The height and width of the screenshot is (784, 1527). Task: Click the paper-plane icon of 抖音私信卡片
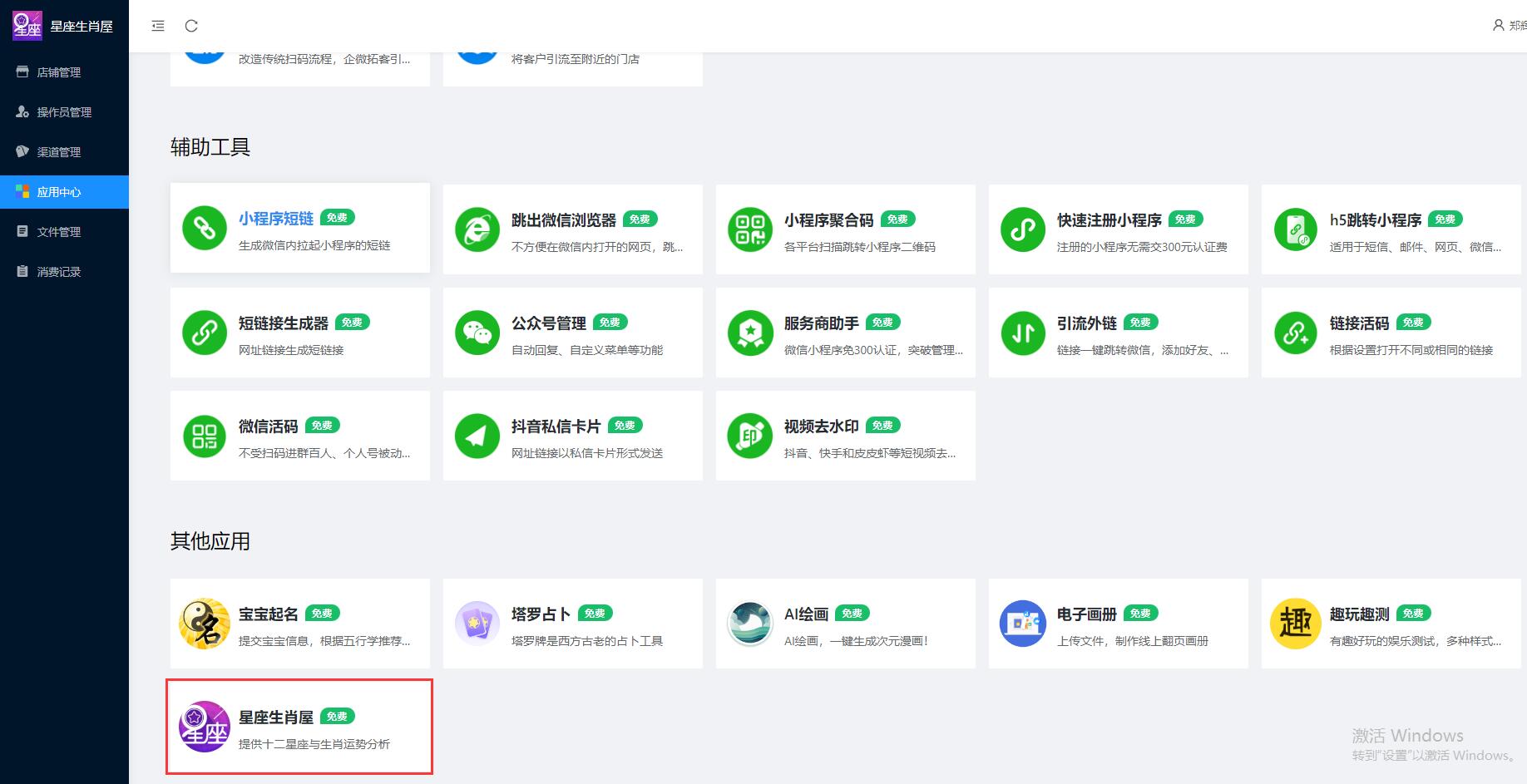(x=477, y=436)
